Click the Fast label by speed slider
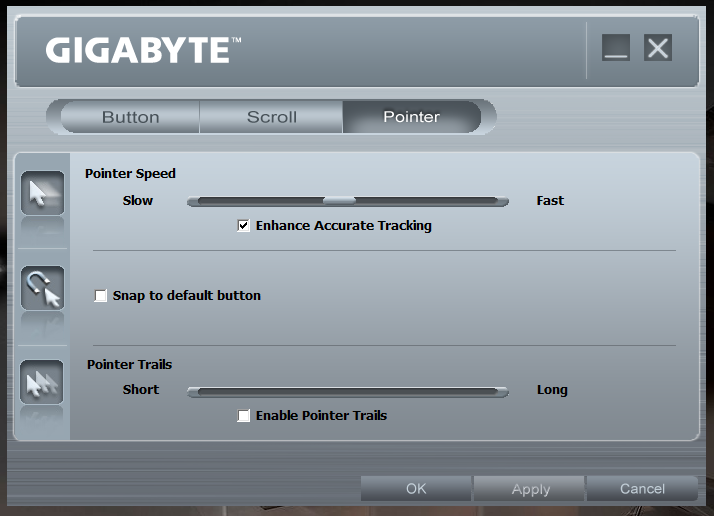This screenshot has width=714, height=516. click(x=550, y=200)
